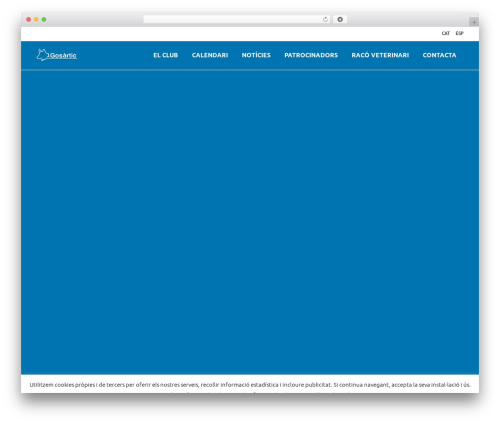This screenshot has width=500, height=423.
Task: Click the browser address bar
Action: pos(236,19)
